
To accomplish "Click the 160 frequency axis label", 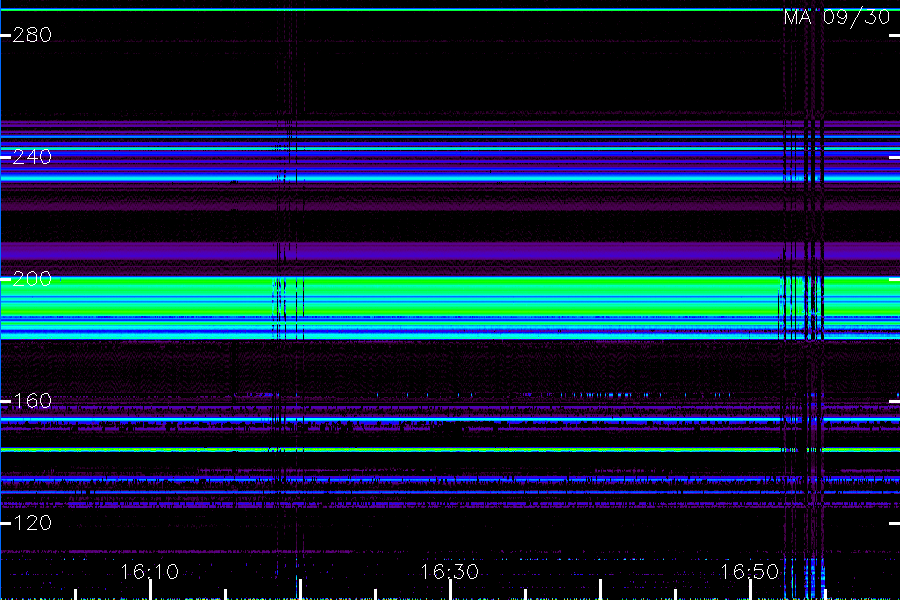I will (32, 401).
